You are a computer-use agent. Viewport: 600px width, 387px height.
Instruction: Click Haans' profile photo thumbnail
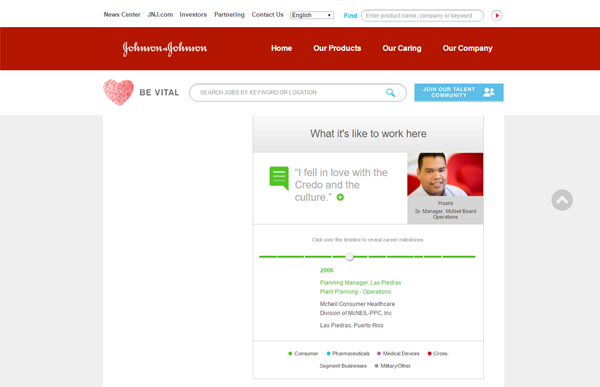(x=445, y=175)
